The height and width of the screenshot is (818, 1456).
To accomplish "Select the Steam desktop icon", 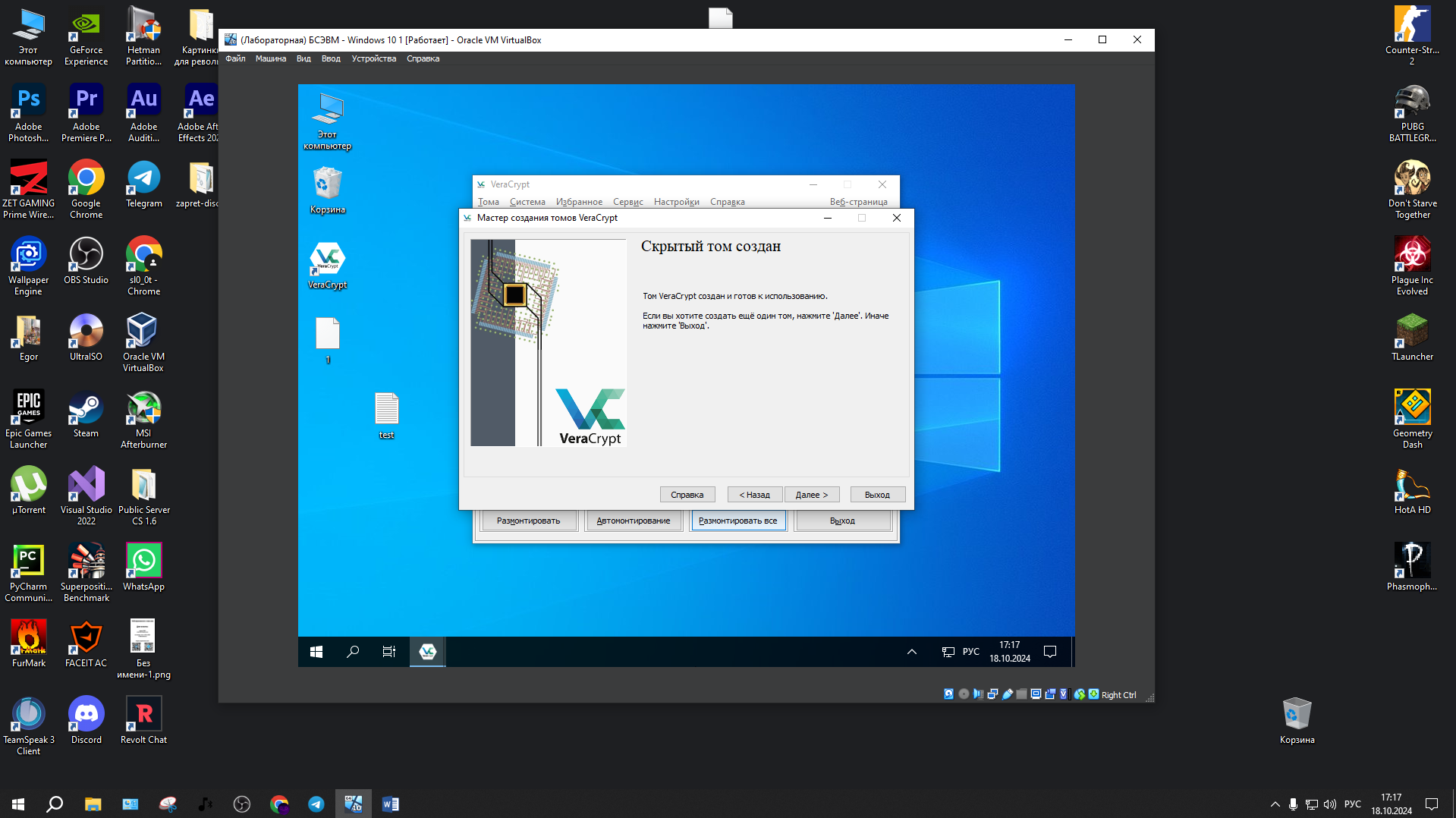I will click(86, 414).
